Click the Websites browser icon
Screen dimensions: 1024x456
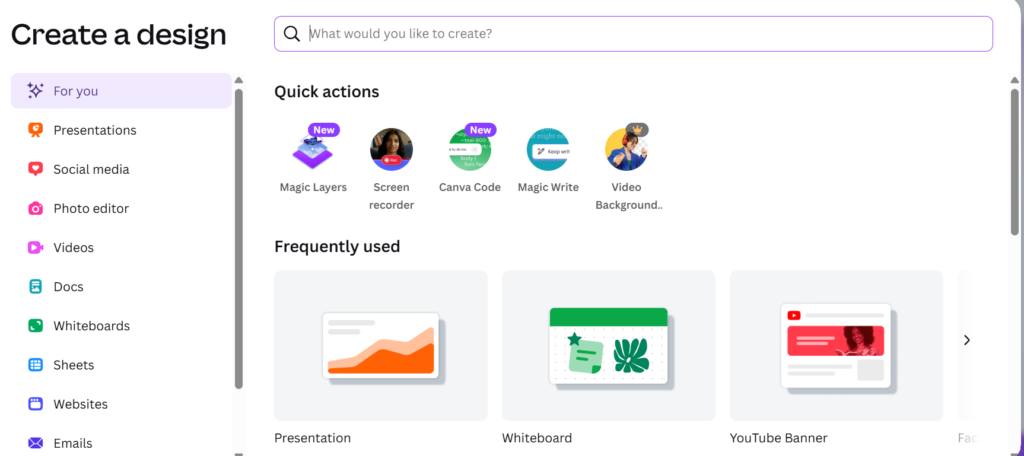35,404
